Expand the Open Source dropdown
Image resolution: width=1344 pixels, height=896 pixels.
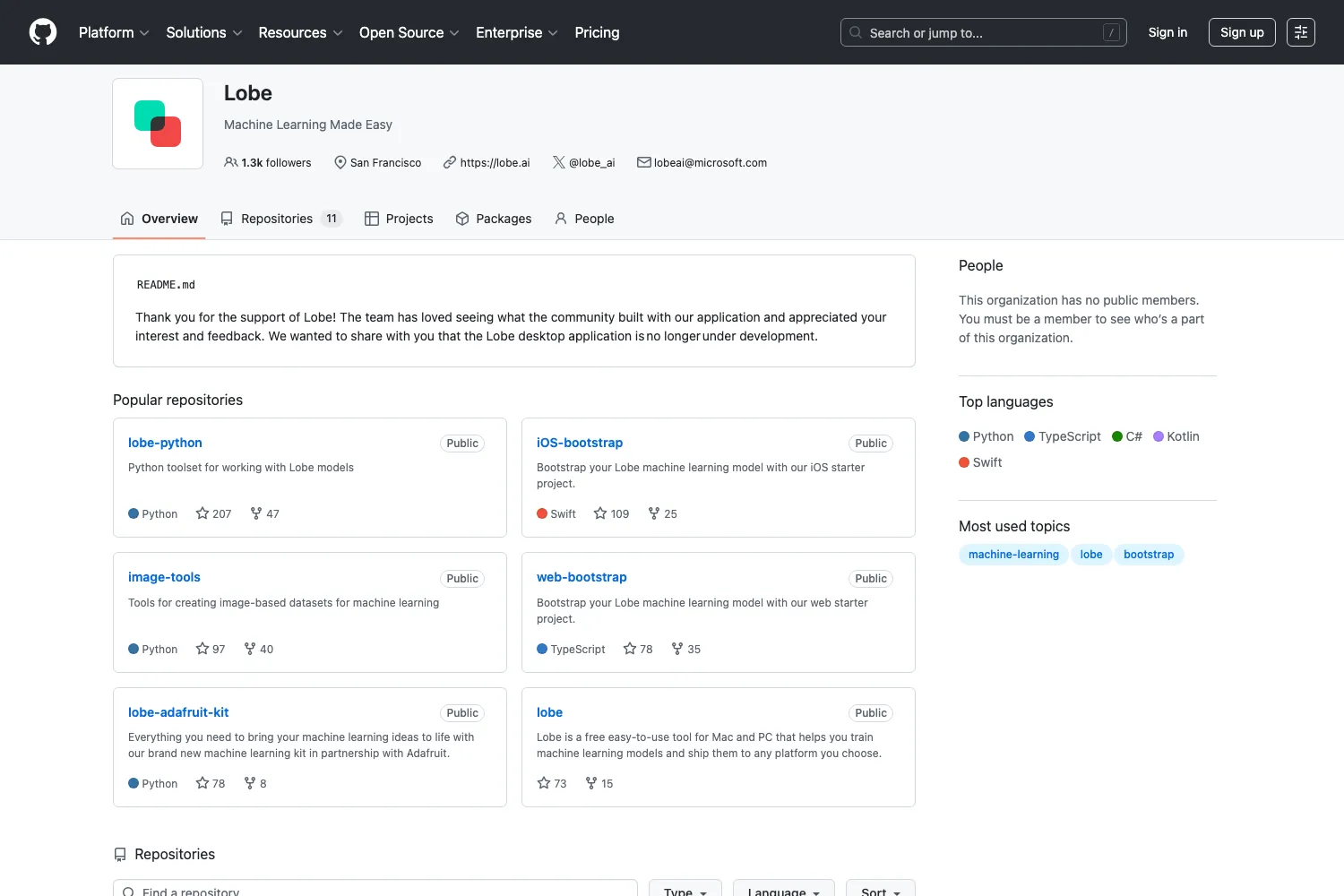tap(409, 32)
